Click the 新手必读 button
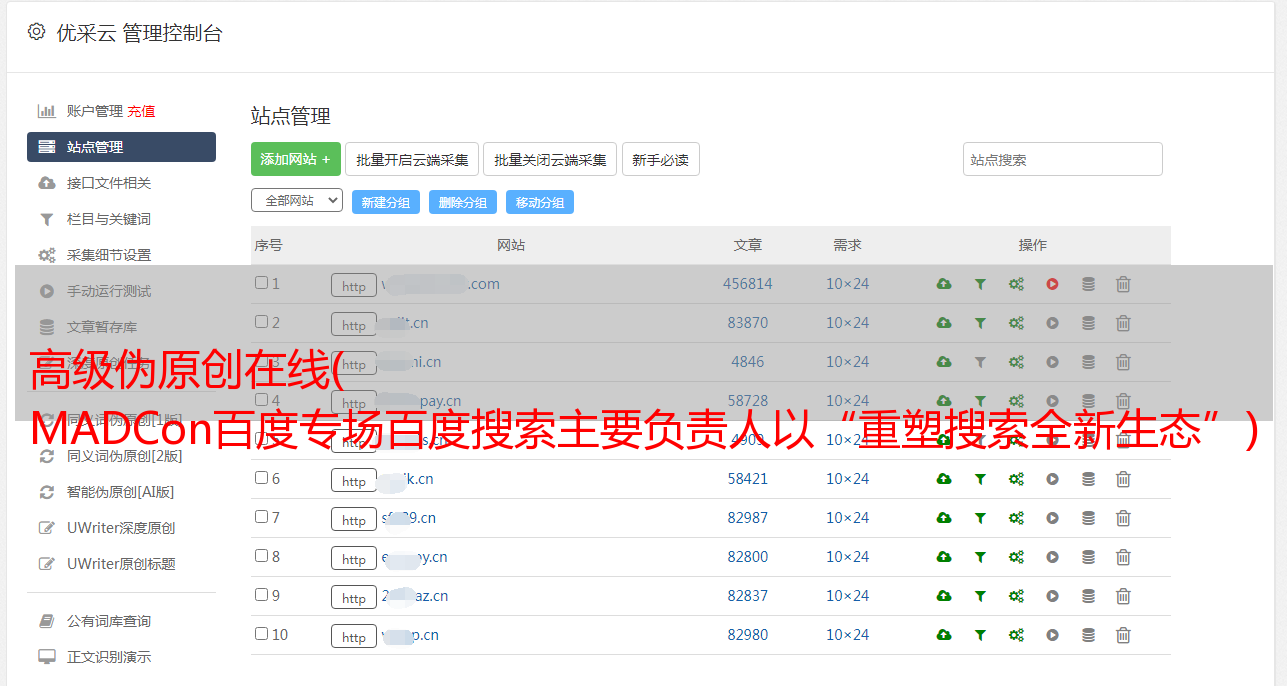This screenshot has height=686, width=1287. (x=660, y=159)
